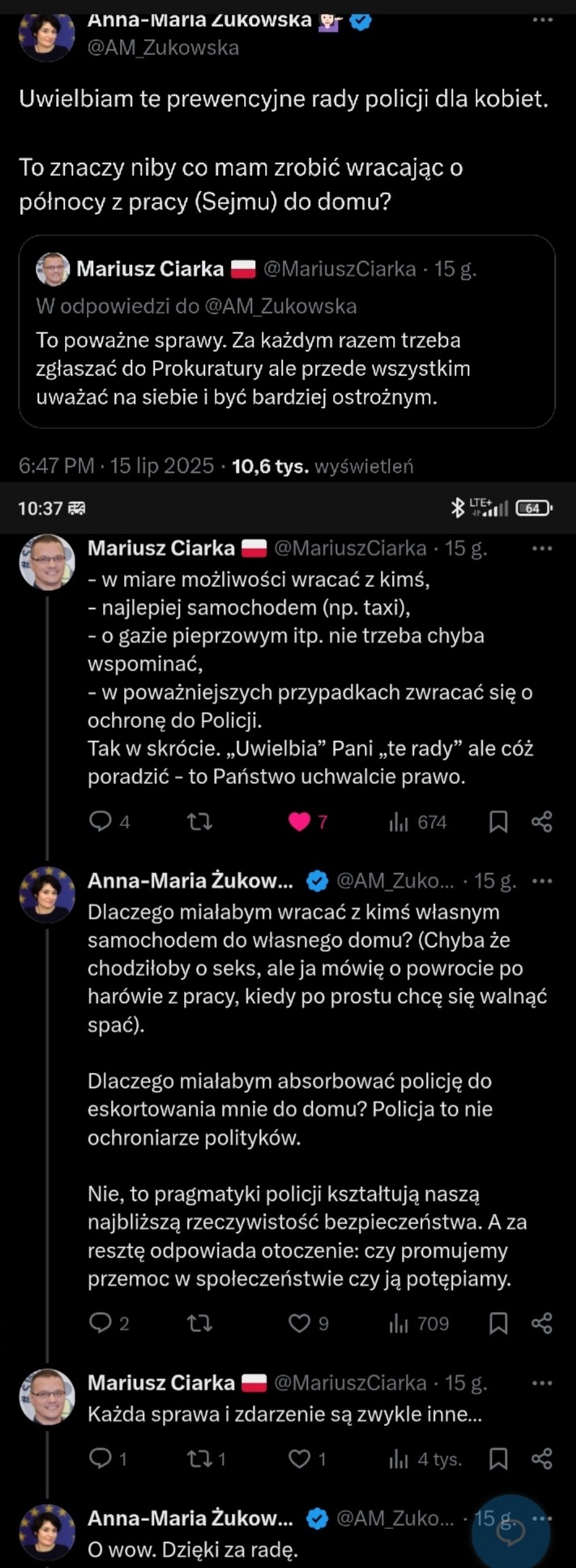Like Żukowska's reply with 9 likes

300,1324
